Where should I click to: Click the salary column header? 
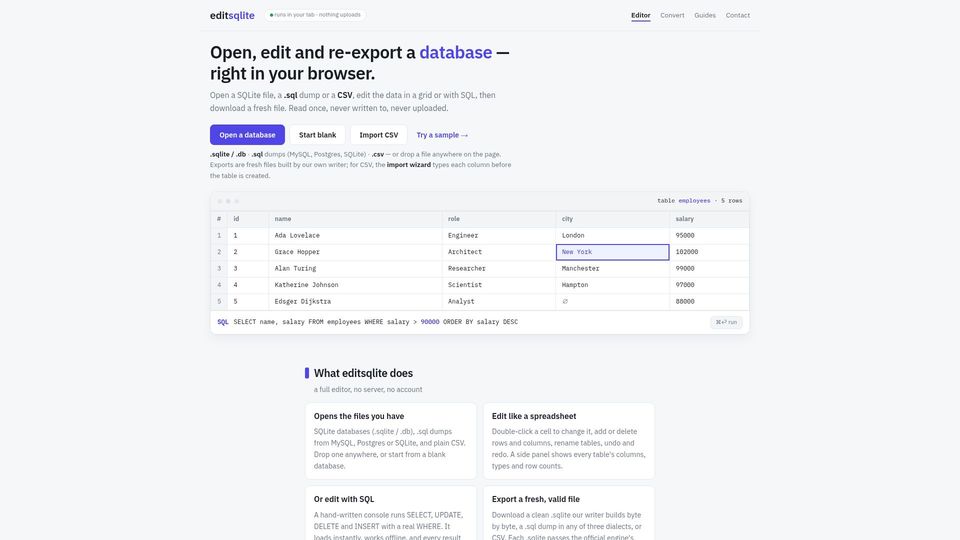coord(709,219)
